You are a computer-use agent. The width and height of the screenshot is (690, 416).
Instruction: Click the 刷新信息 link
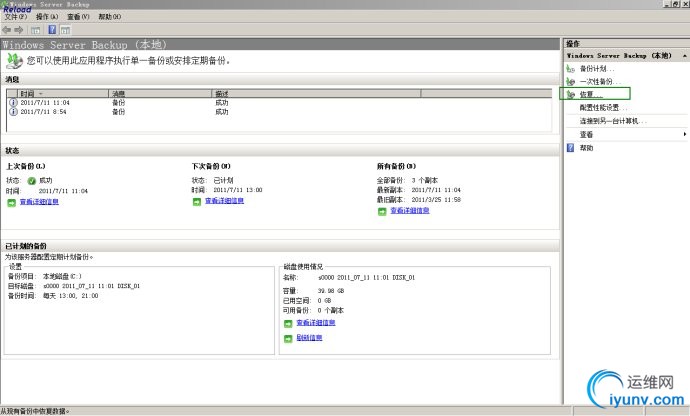coord(309,338)
